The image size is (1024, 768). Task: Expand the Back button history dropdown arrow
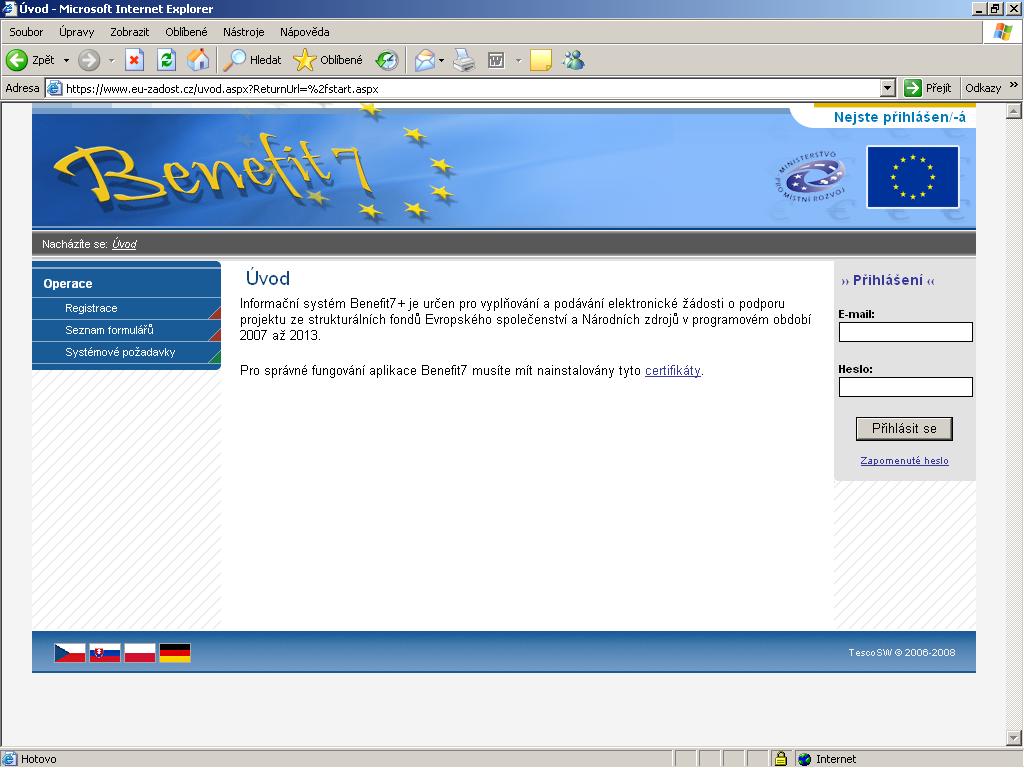point(66,60)
